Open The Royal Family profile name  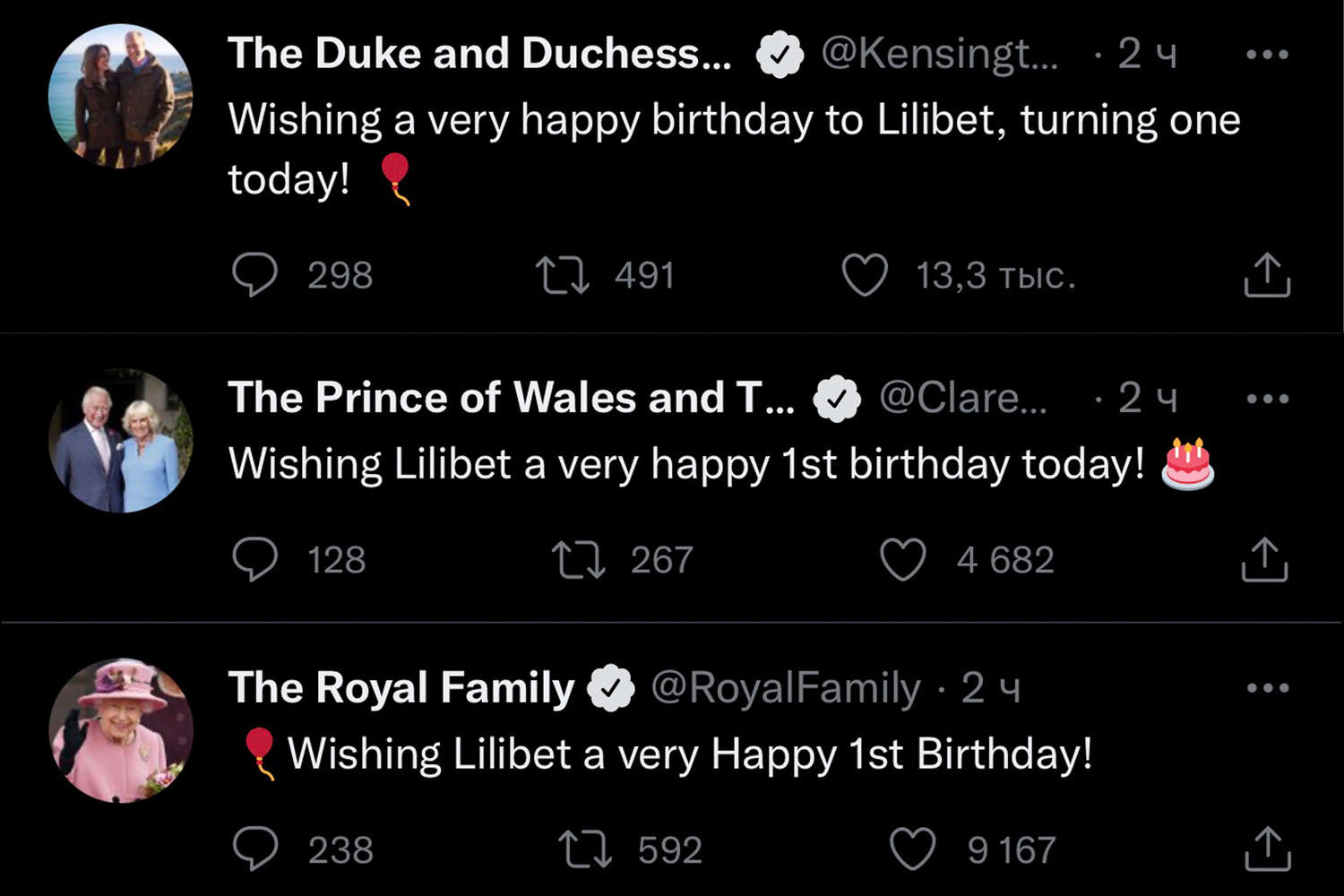tap(401, 688)
